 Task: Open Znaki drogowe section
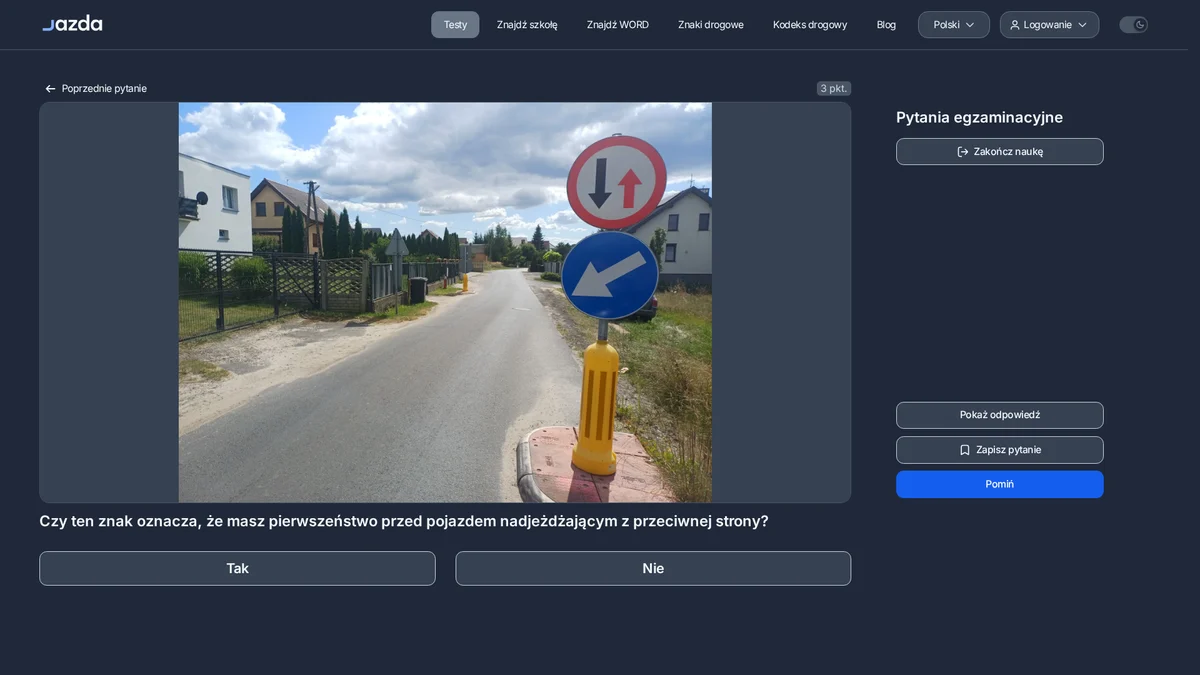pyautogui.click(x=711, y=25)
